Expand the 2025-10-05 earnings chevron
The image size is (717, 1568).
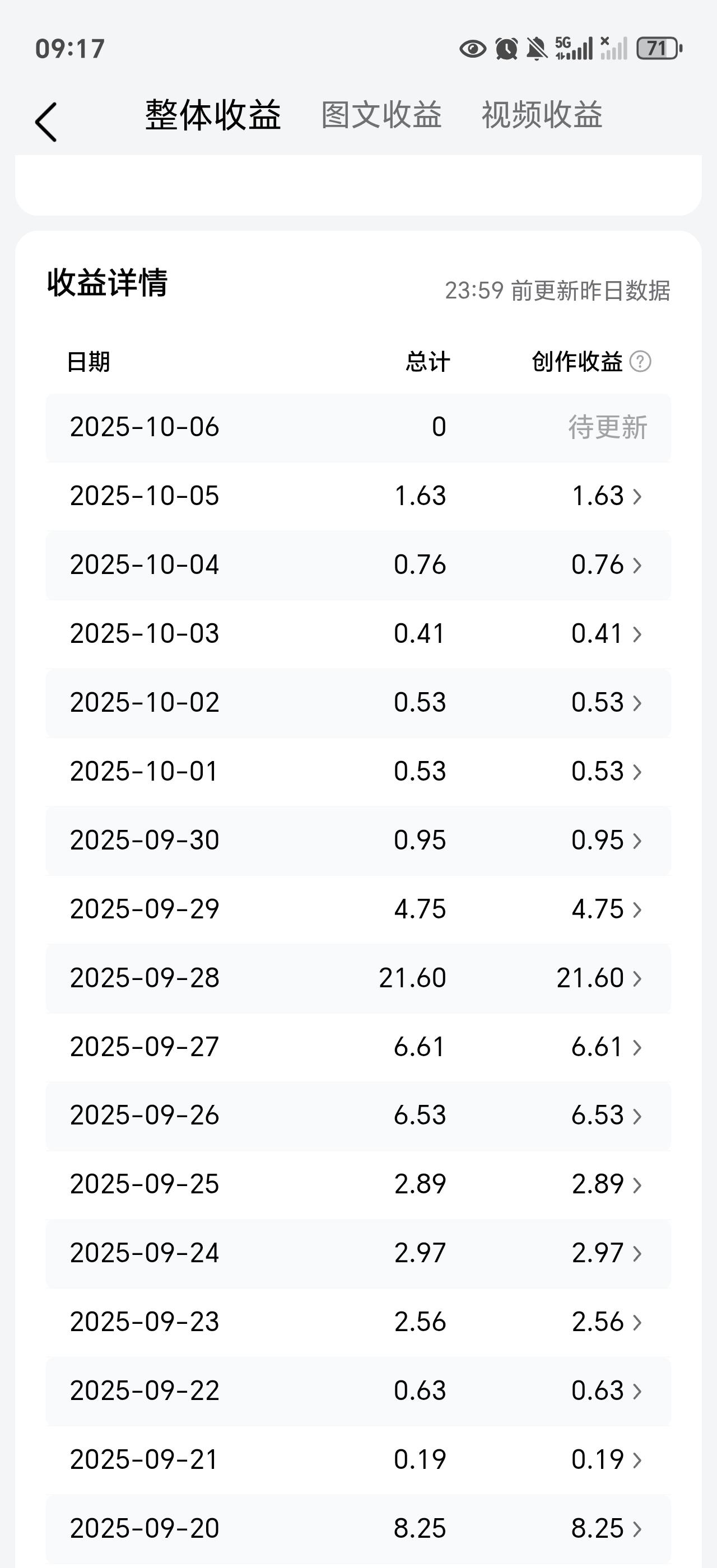click(x=637, y=497)
